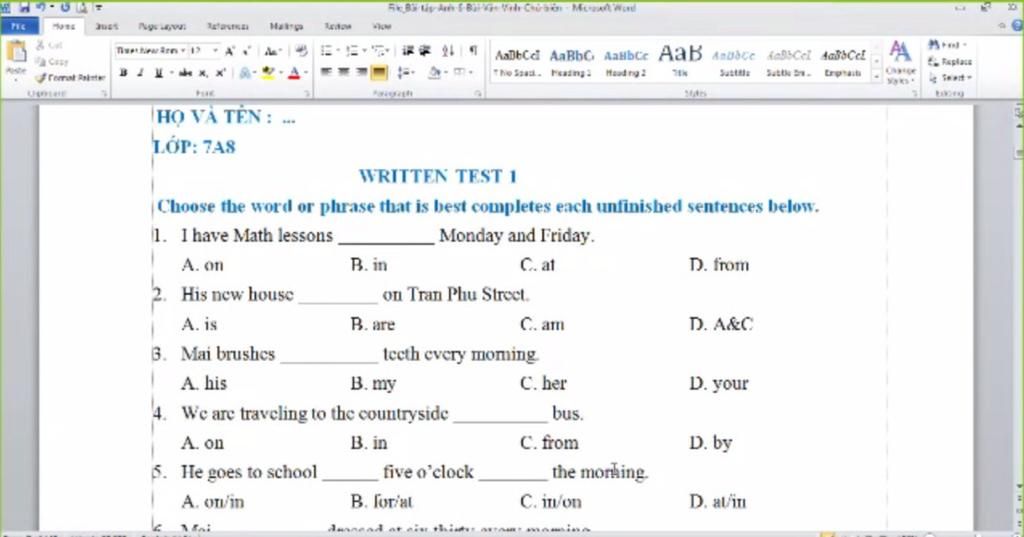Expand the underline style arrow
Image resolution: width=1024 pixels, height=537 pixels.
pyautogui.click(x=170, y=73)
